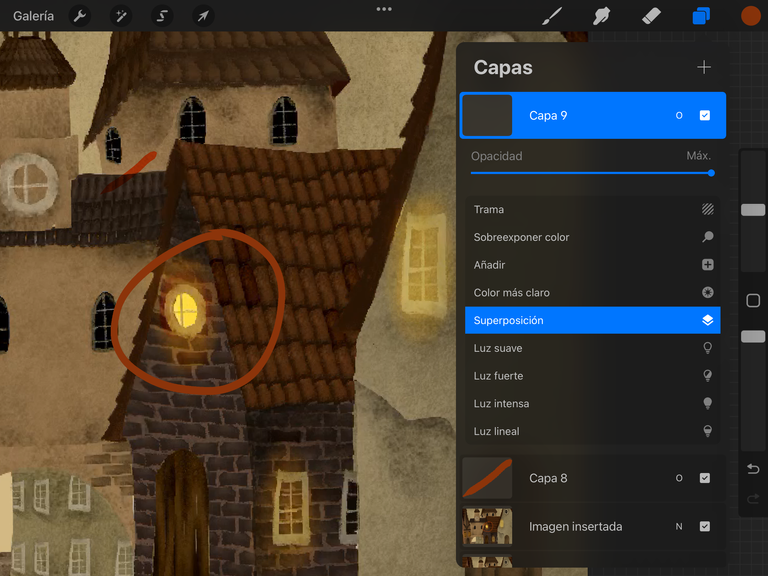The width and height of the screenshot is (768, 576).
Task: Adjust the brush opacity sidebar slider
Action: point(753,336)
